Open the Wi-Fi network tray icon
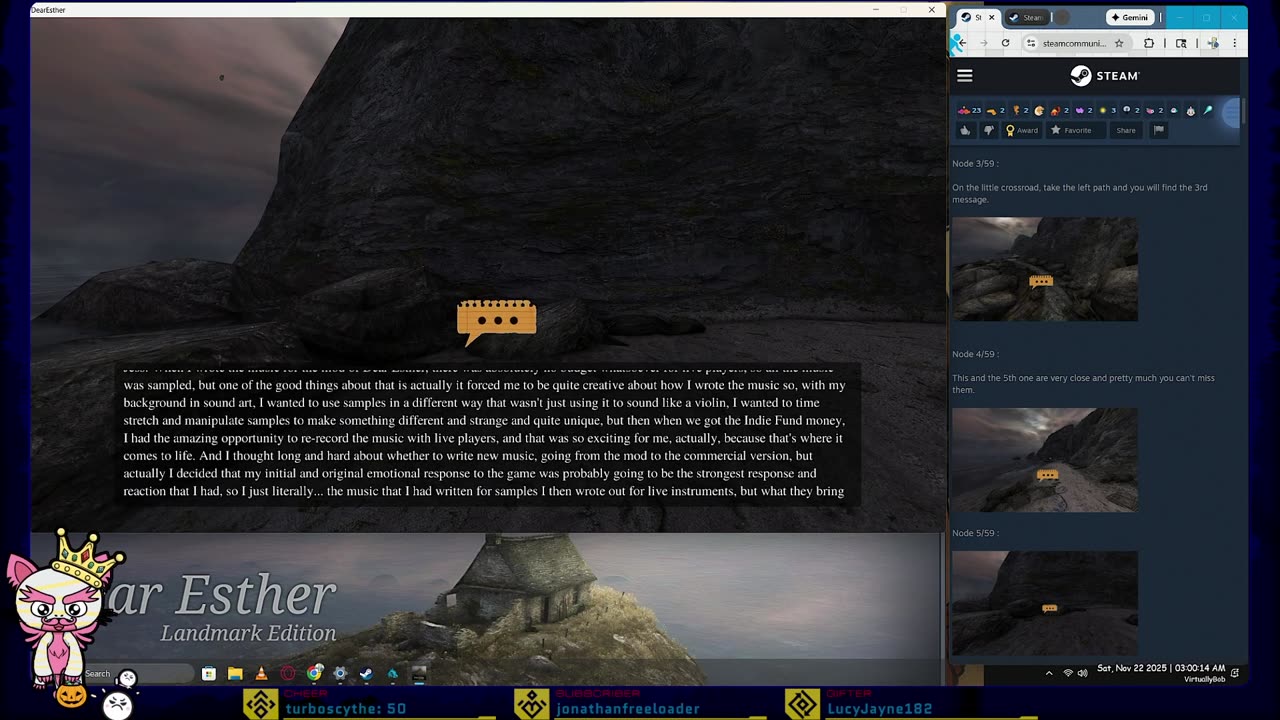1280x720 pixels. tap(1068, 673)
